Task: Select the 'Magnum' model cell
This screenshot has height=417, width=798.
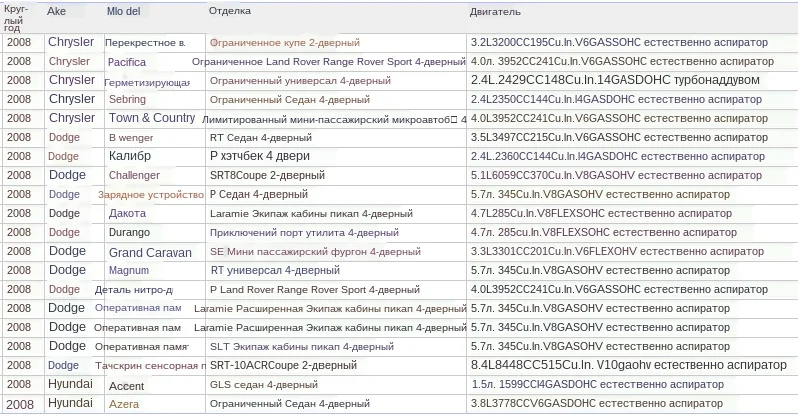Action: (129, 270)
